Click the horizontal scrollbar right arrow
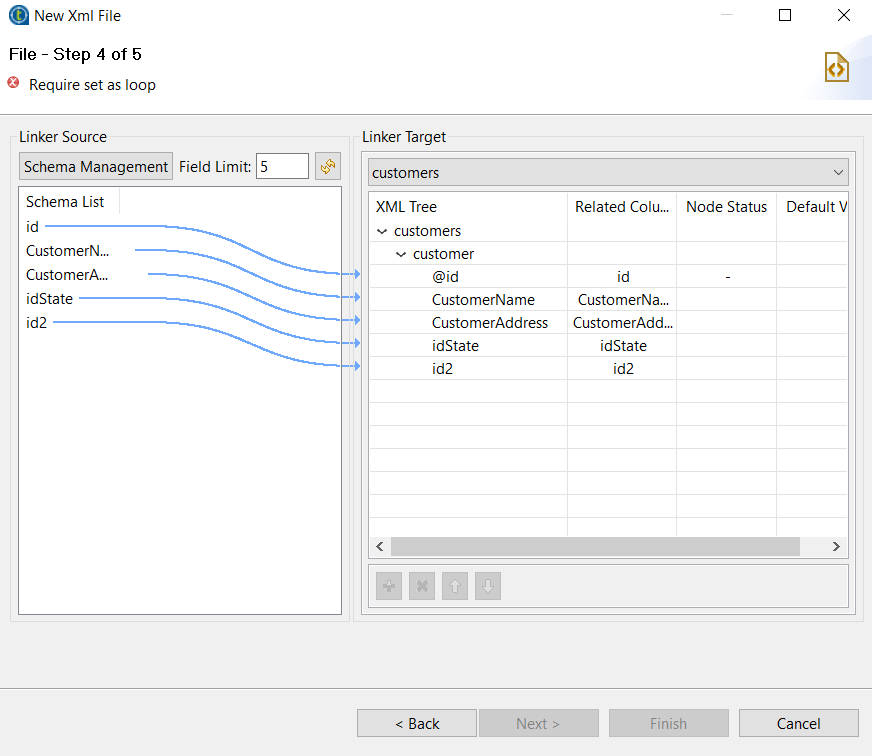 point(836,547)
